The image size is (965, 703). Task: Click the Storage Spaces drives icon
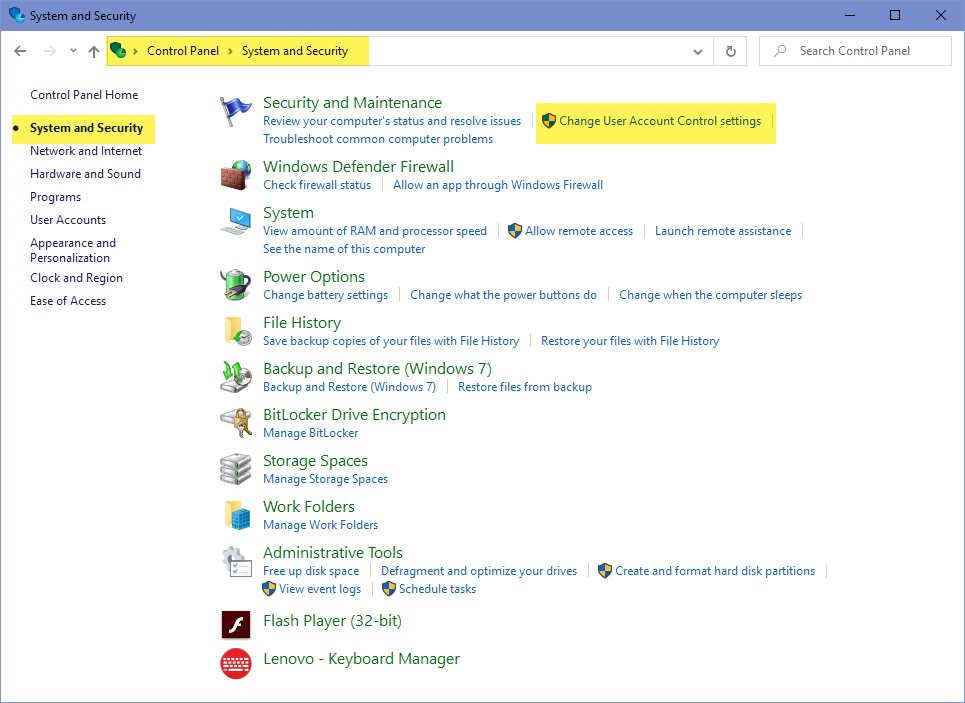236,469
